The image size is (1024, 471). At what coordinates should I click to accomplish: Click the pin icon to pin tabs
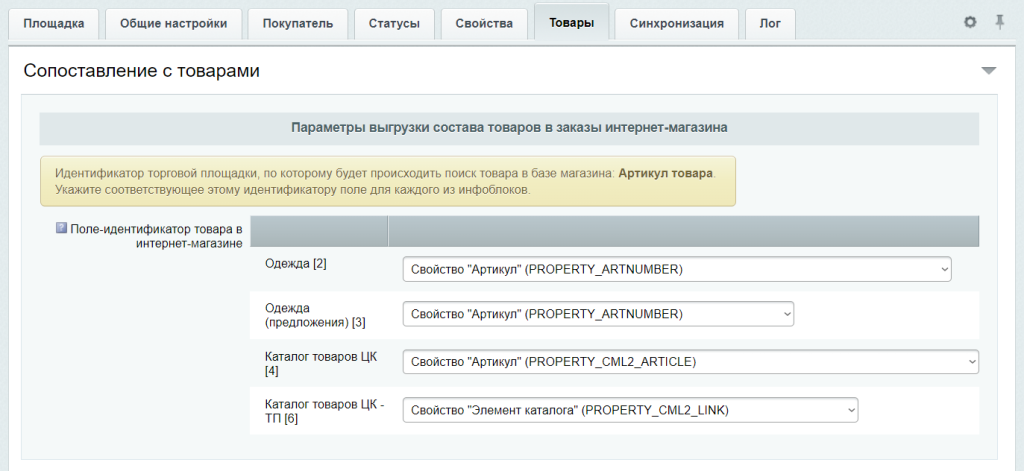999,22
